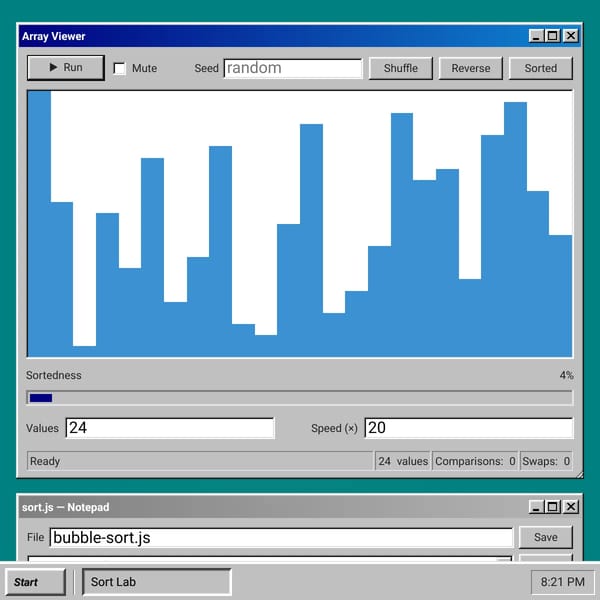Click the 'Swaps: 0' status panel

[x=546, y=461]
